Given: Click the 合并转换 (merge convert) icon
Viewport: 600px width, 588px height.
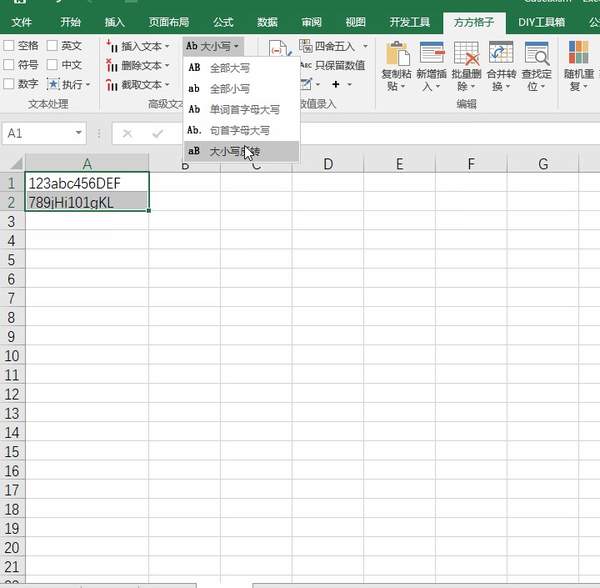Looking at the screenshot, I should coord(501,55).
